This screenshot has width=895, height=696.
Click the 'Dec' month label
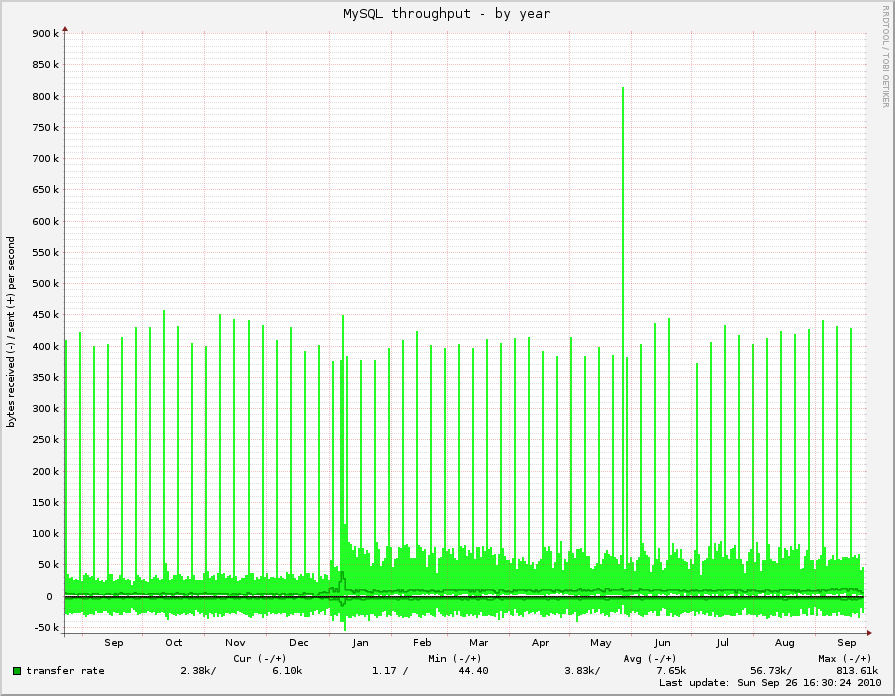(x=299, y=643)
